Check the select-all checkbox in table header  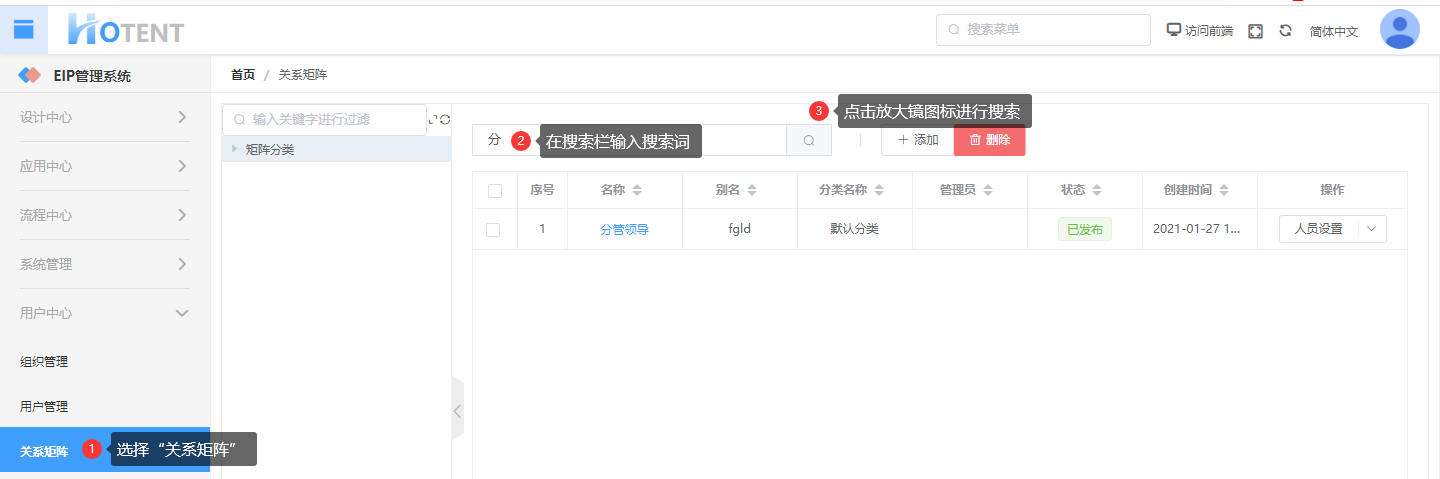(x=494, y=190)
